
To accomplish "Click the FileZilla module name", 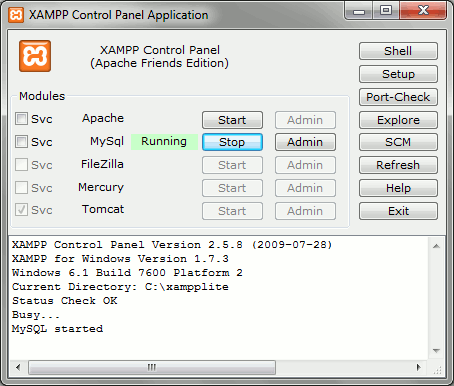I will 102,164.
